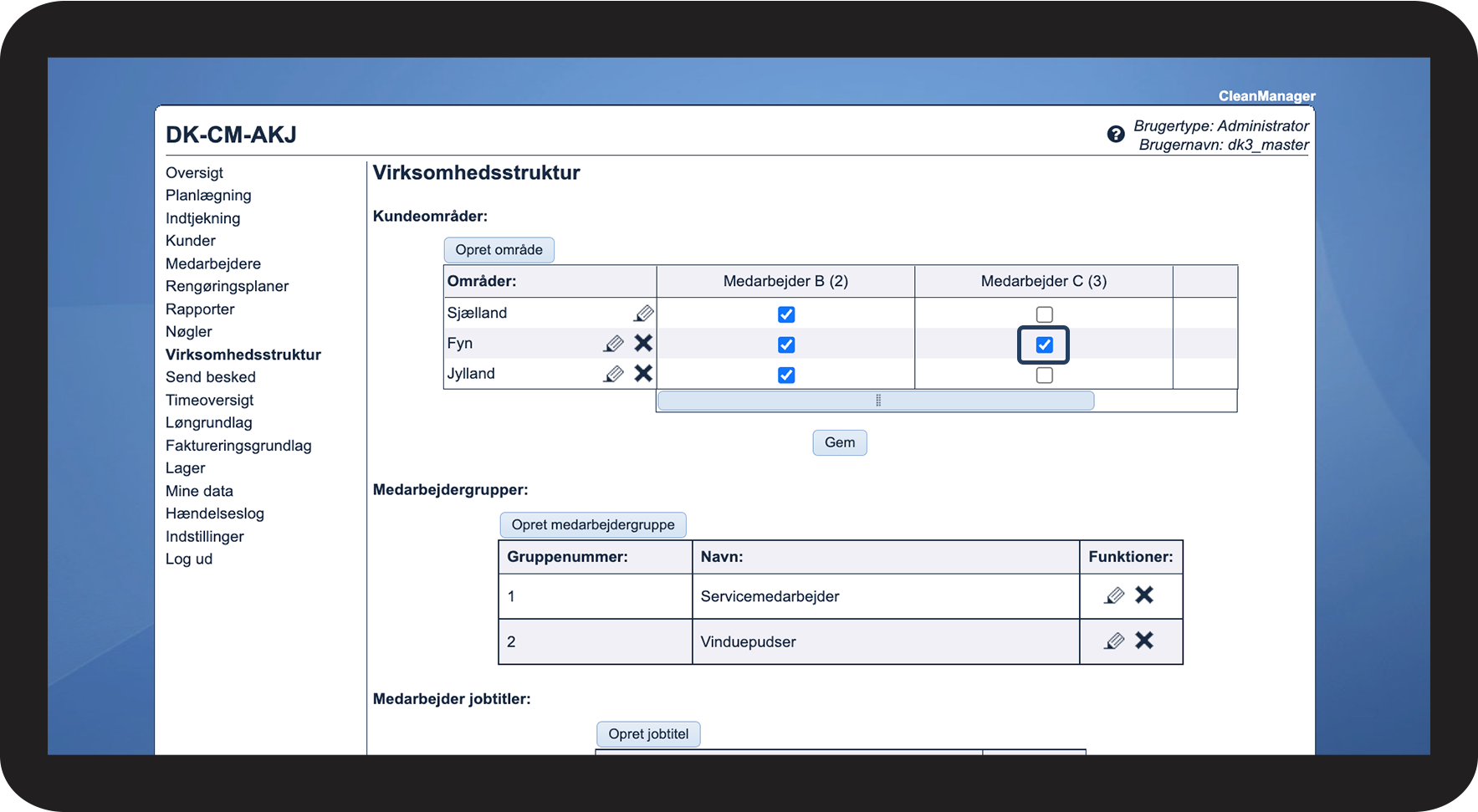Edit the Jylland area with pencil icon
This screenshot has height=812, width=1478.
tap(613, 374)
